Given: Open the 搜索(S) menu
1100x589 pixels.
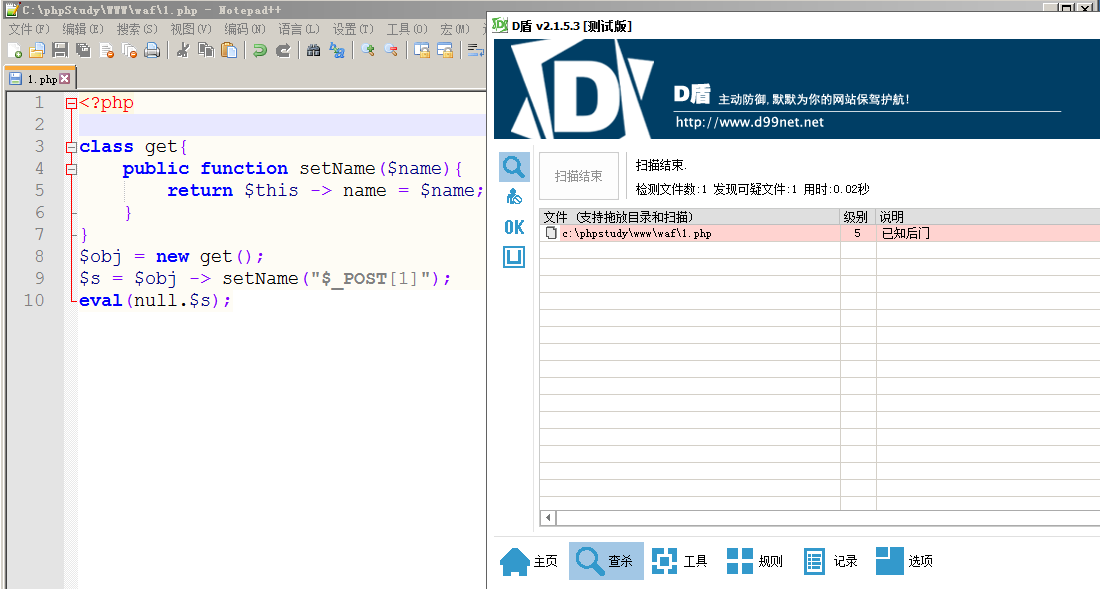Looking at the screenshot, I should click(x=137, y=29).
